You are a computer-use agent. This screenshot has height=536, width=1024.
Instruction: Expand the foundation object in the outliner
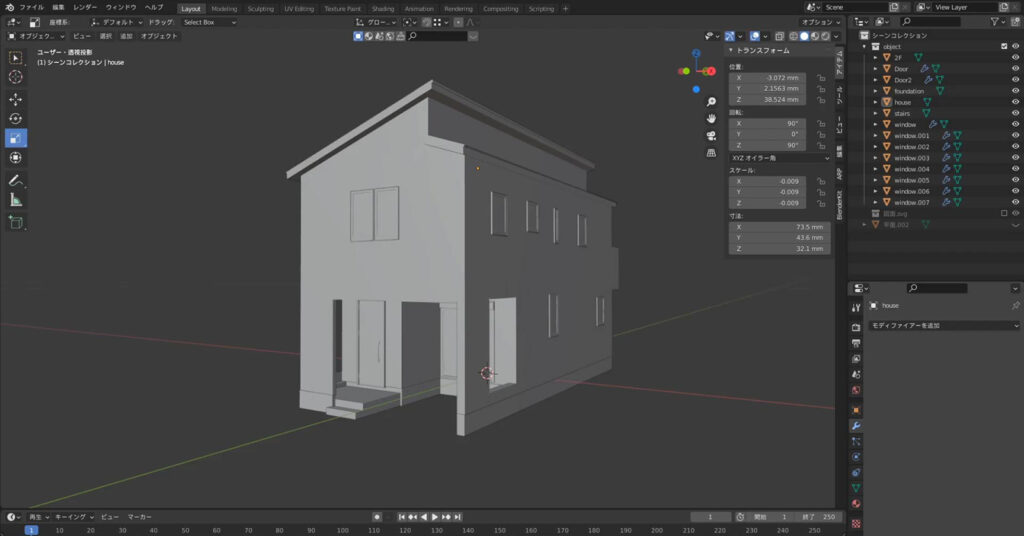click(875, 91)
